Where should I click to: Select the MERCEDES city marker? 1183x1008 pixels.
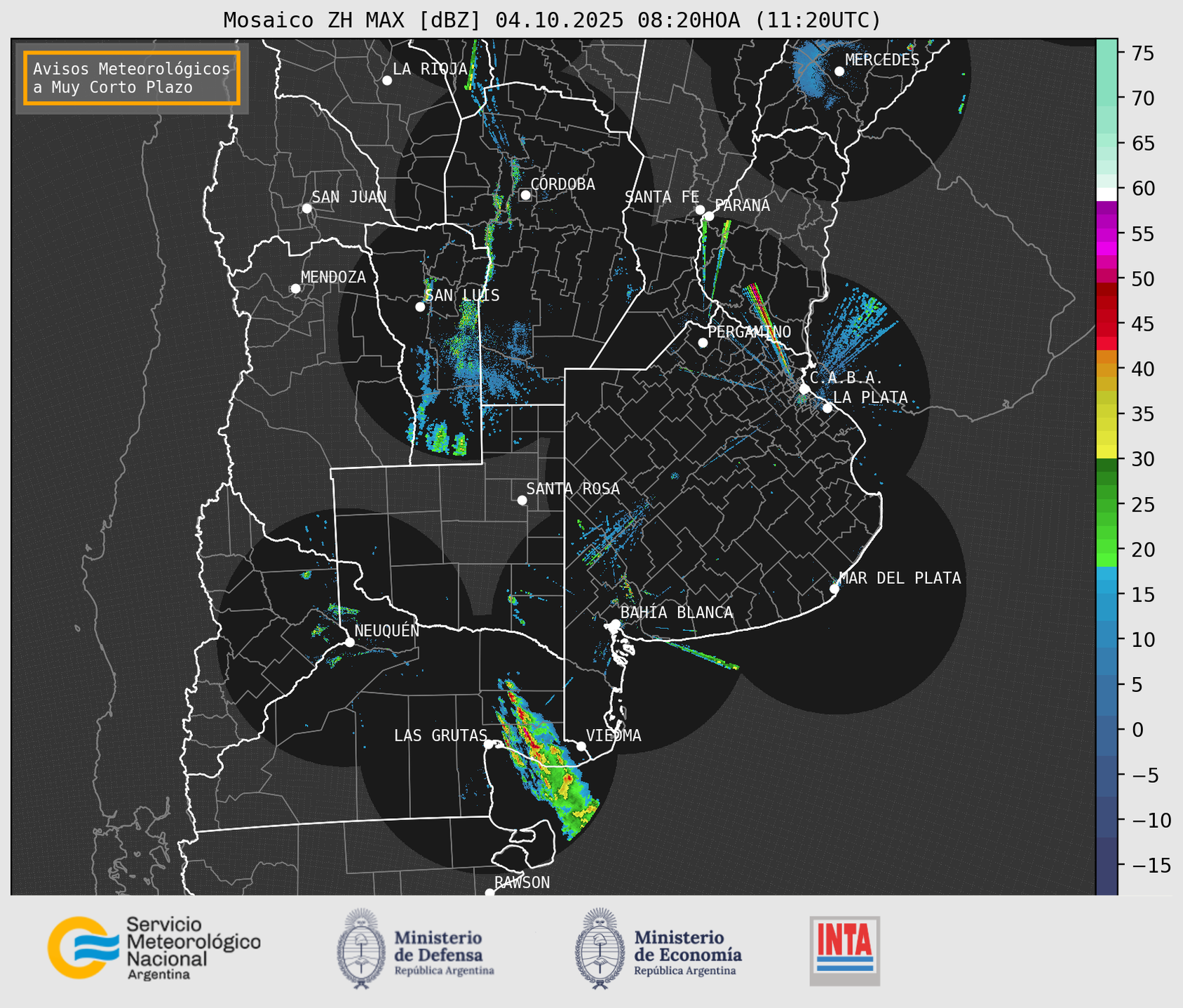point(839,71)
